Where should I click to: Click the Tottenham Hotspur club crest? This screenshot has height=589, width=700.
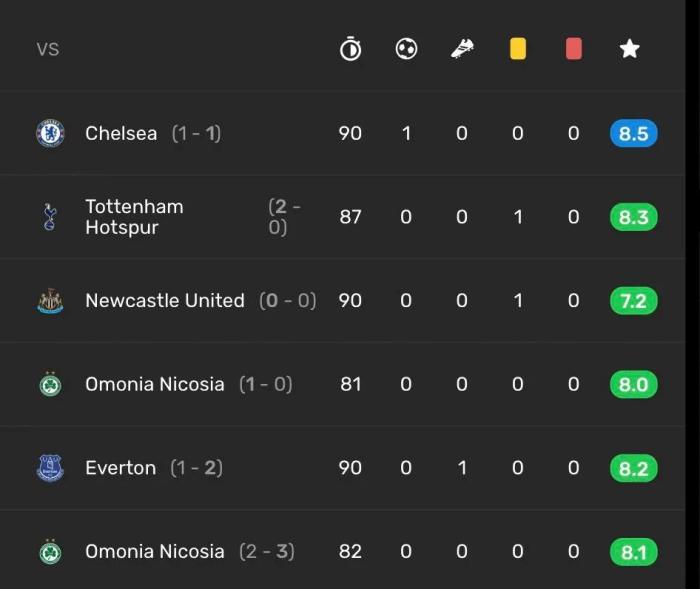pyautogui.click(x=50, y=217)
